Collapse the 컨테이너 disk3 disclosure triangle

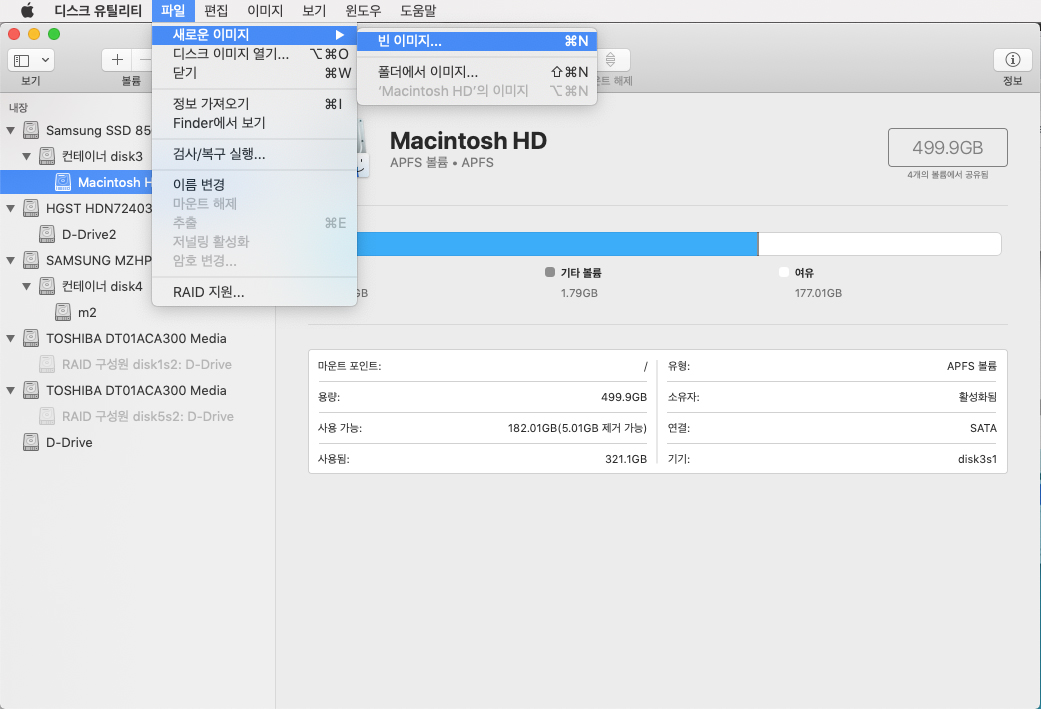pos(27,156)
